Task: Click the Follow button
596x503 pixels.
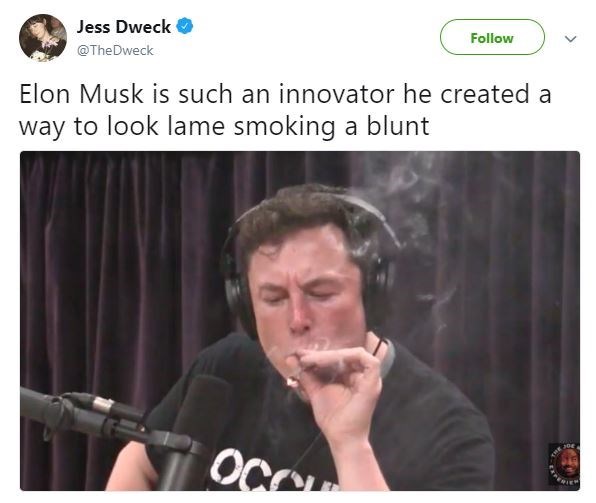Action: point(492,37)
